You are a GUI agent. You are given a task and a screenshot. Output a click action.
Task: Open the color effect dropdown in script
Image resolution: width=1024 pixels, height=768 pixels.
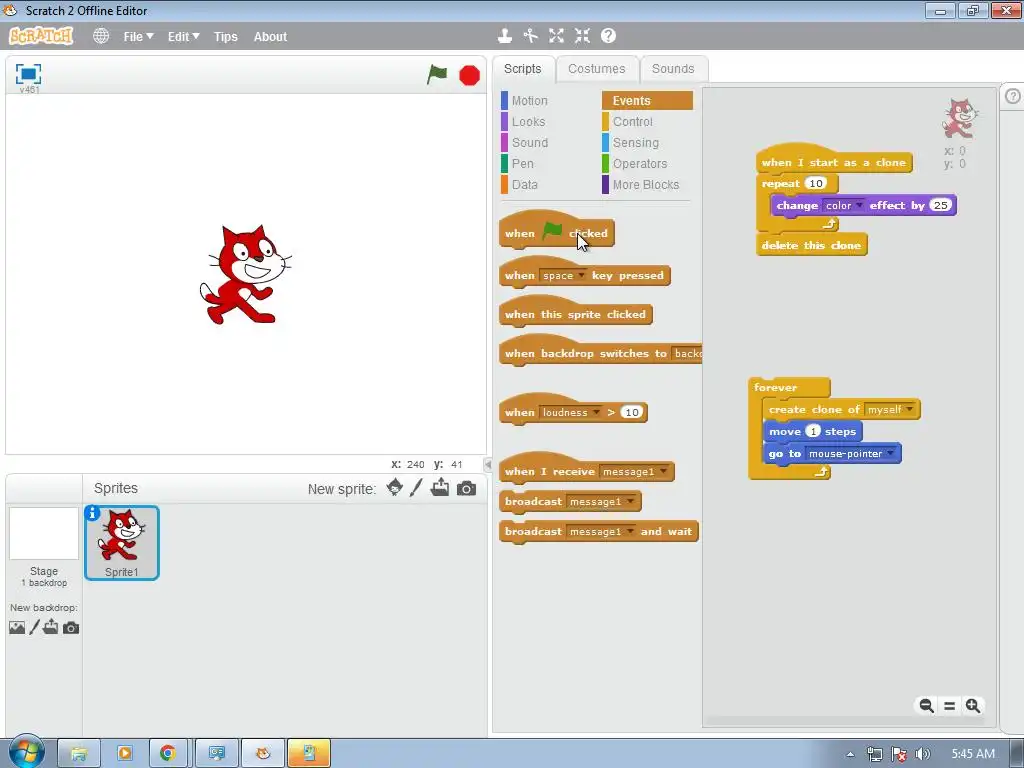pos(844,205)
